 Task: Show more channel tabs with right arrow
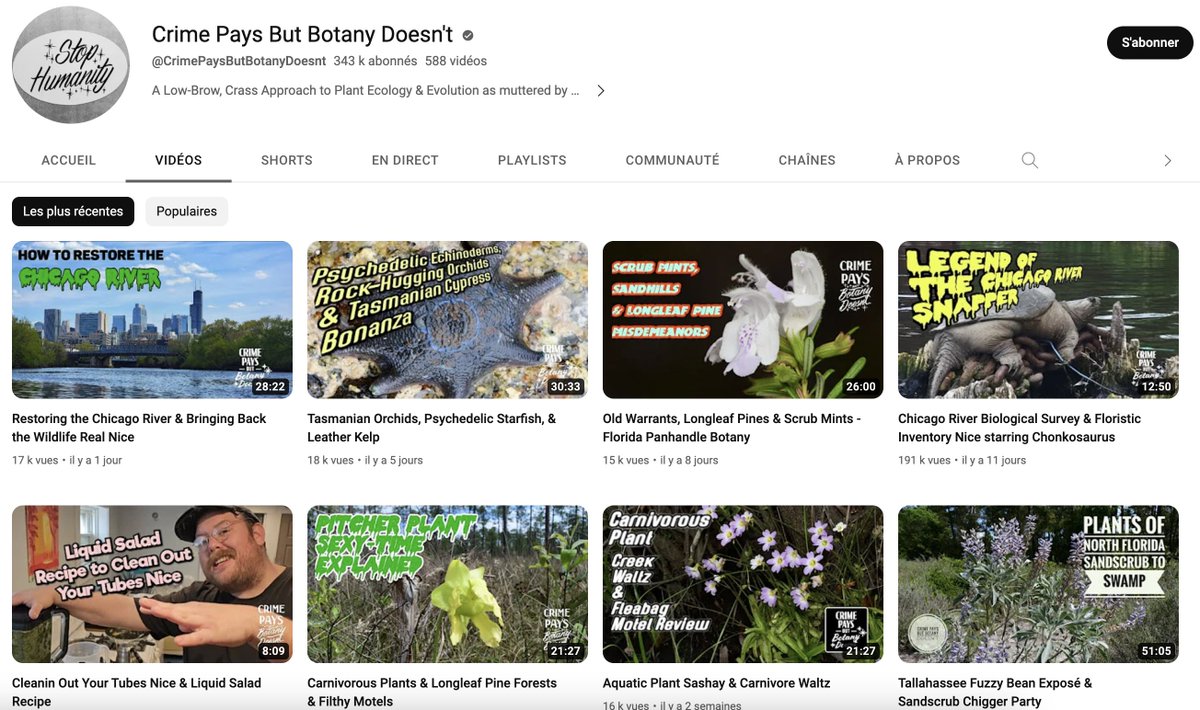[x=1166, y=160]
